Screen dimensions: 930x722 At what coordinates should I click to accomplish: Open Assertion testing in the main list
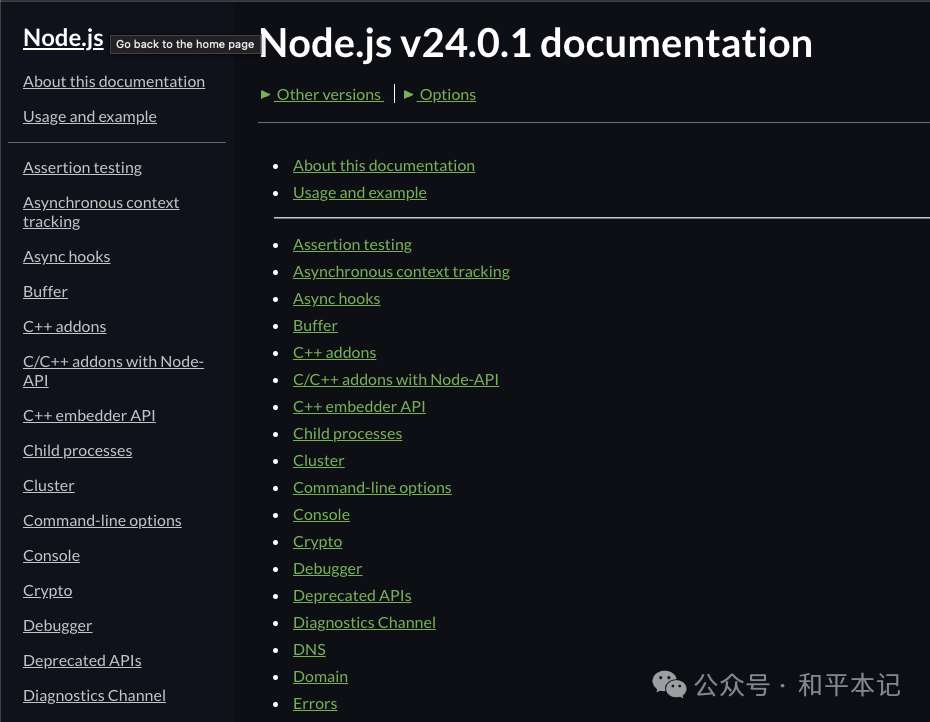coord(352,245)
